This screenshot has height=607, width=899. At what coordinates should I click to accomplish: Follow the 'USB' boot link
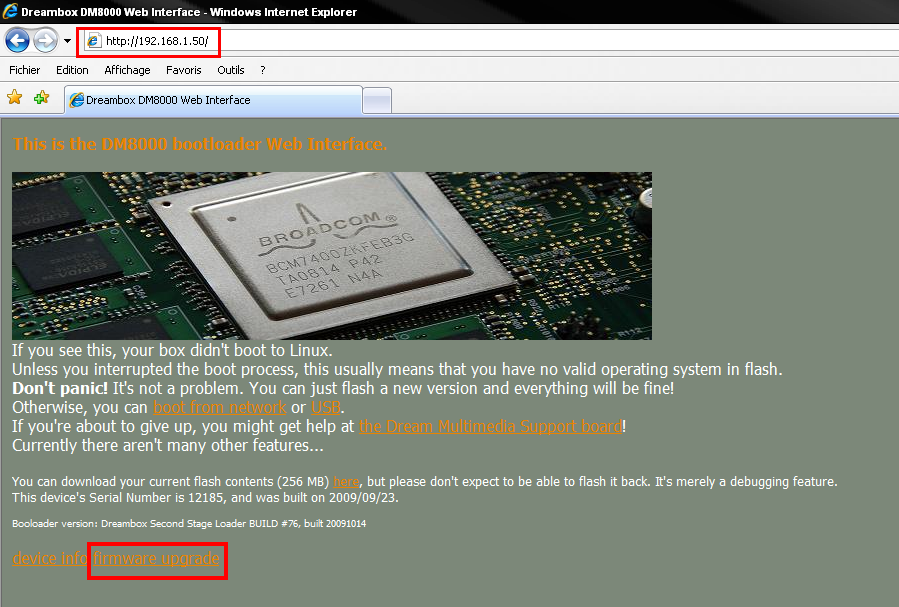(x=326, y=408)
